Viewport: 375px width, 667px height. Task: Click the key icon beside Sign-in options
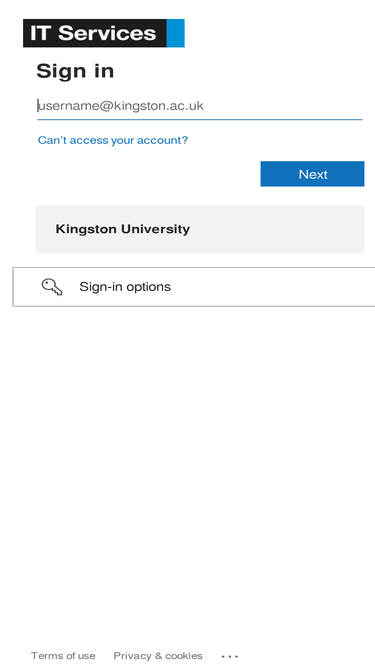tap(52, 287)
